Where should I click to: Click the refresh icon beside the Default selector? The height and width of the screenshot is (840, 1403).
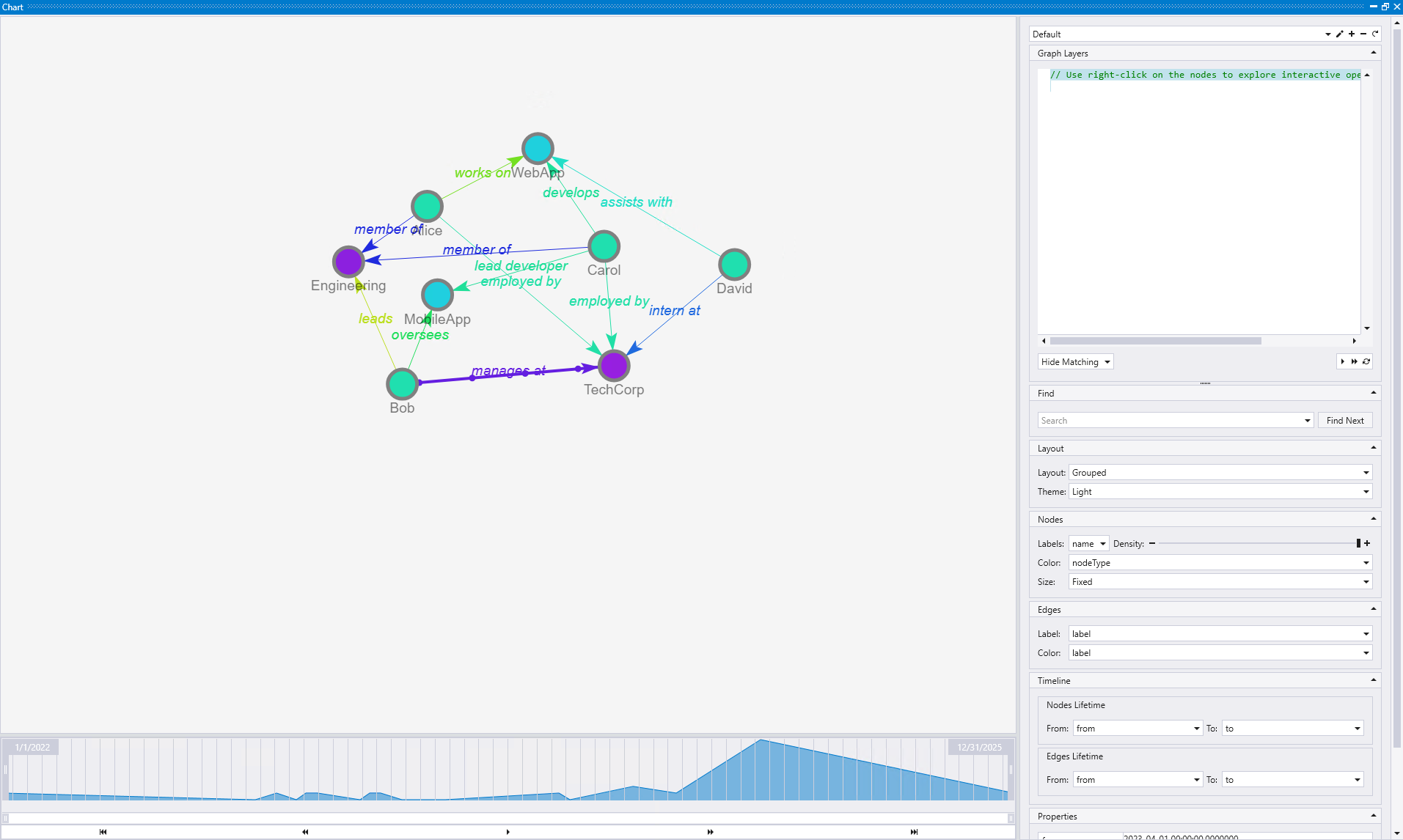tap(1374, 34)
